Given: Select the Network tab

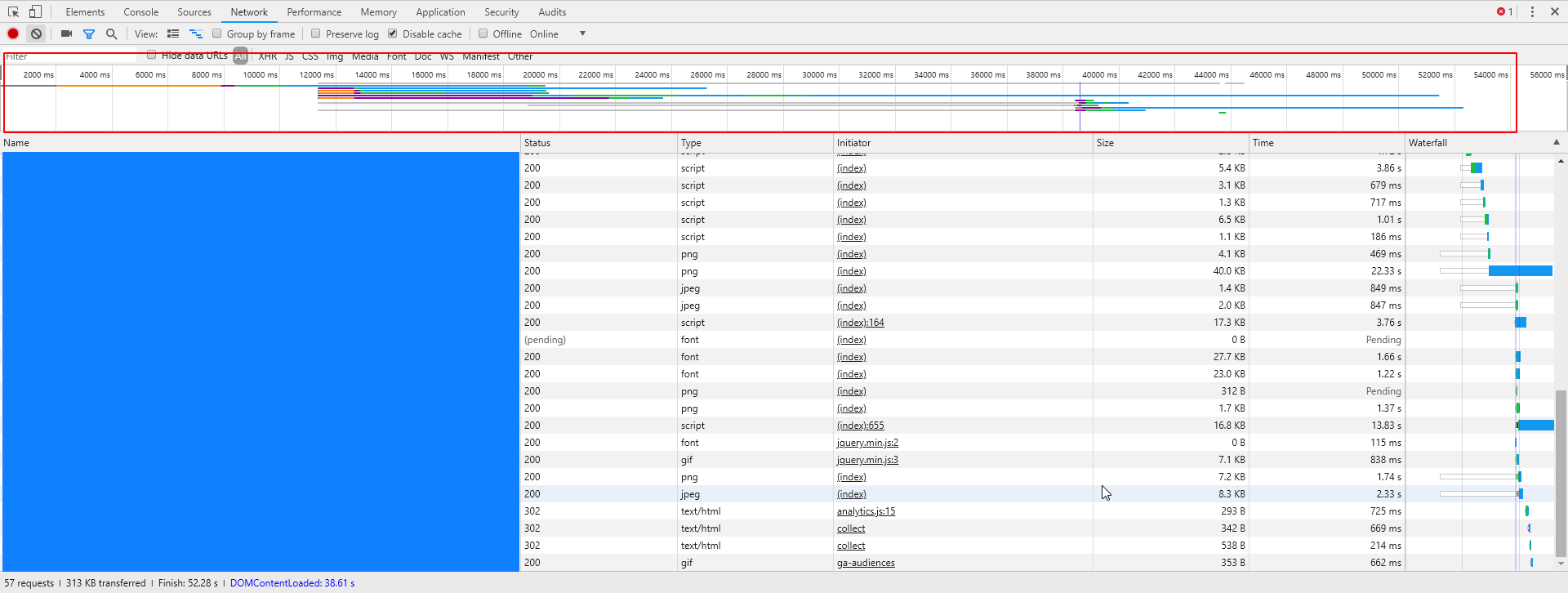Looking at the screenshot, I should coord(249,11).
